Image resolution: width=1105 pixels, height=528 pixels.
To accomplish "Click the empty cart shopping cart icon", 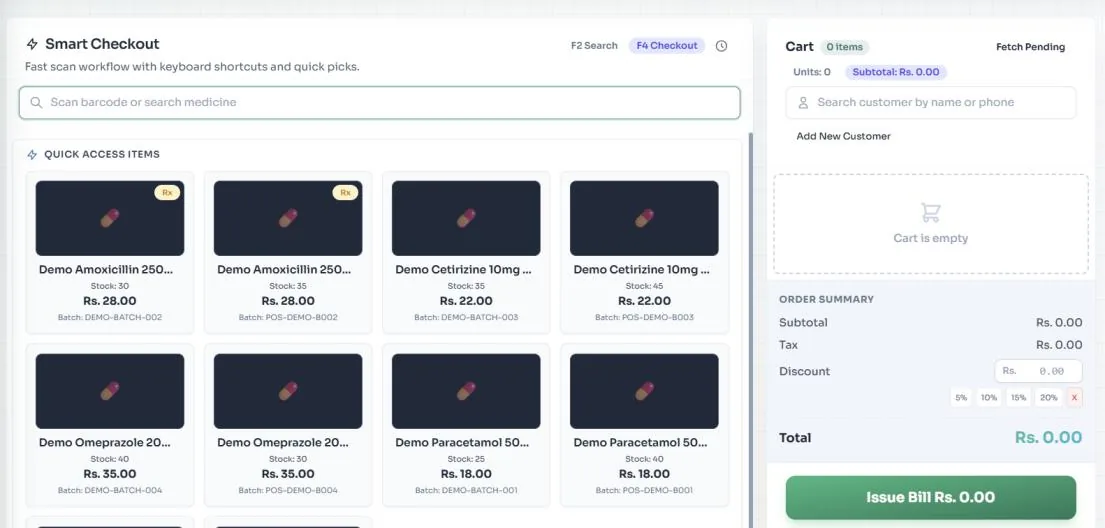I will [x=930, y=212].
